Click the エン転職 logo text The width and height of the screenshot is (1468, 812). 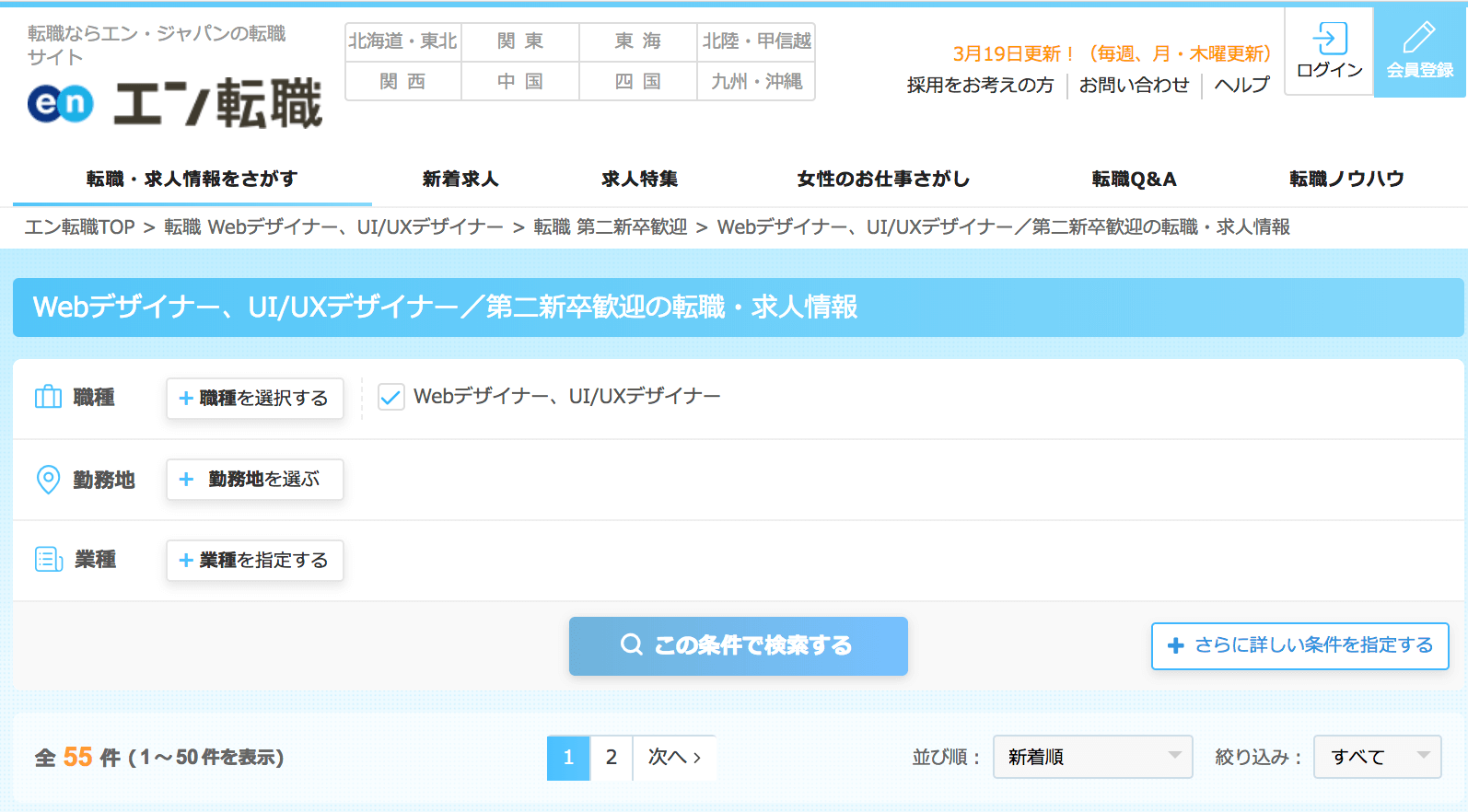pyautogui.click(x=218, y=103)
